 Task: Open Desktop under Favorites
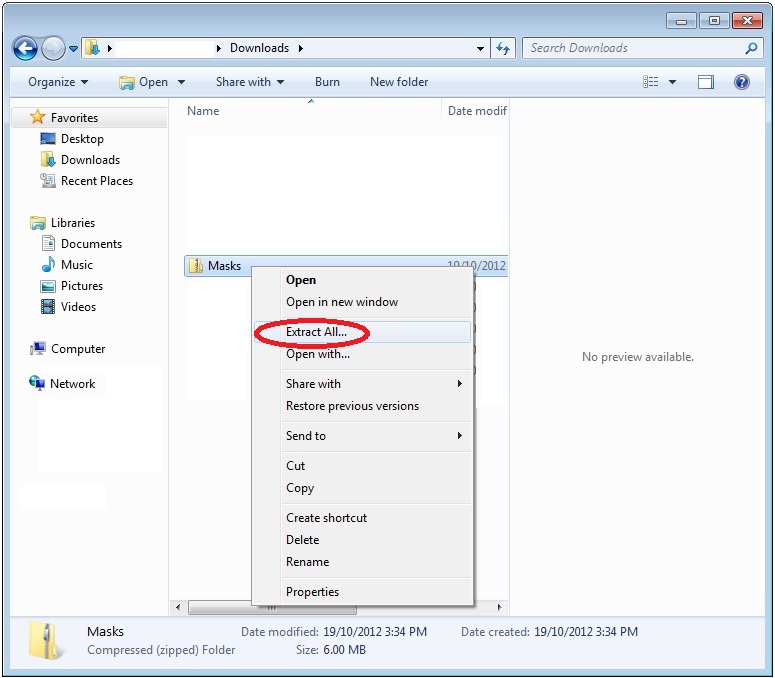[x=82, y=139]
